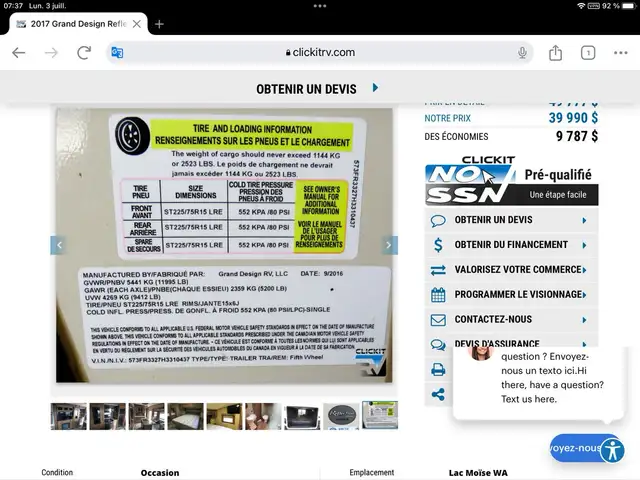Tap the speech bubble quote icon
Screen dimensions: 640x480
(x=438, y=220)
